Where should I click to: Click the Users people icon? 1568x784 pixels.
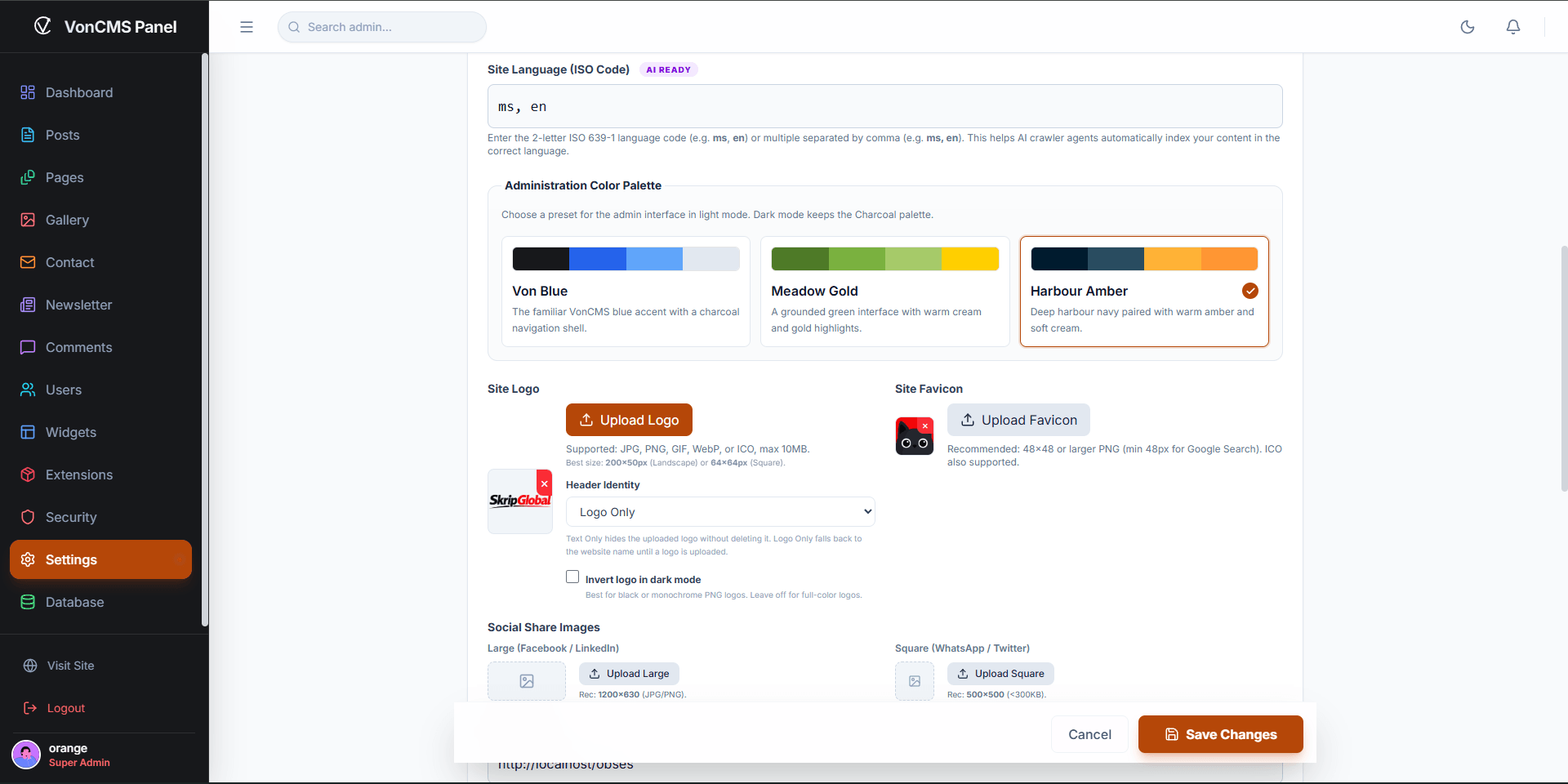(x=28, y=390)
